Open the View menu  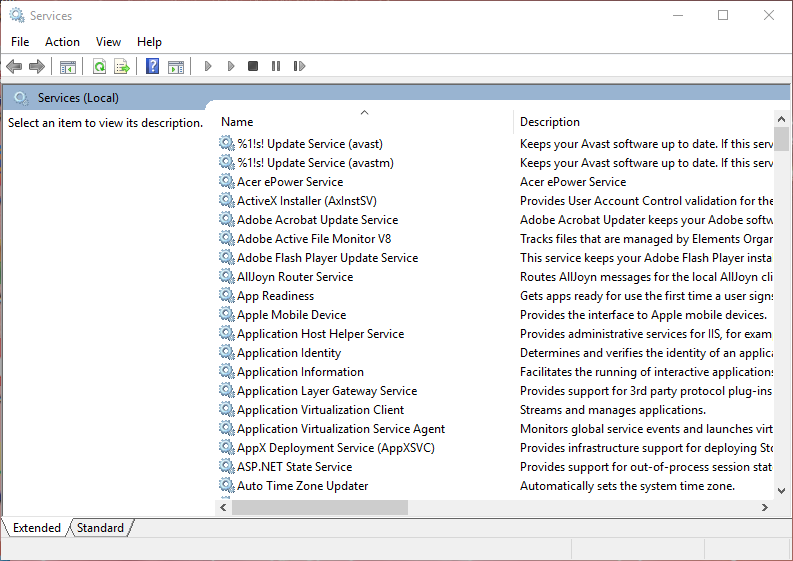[108, 42]
